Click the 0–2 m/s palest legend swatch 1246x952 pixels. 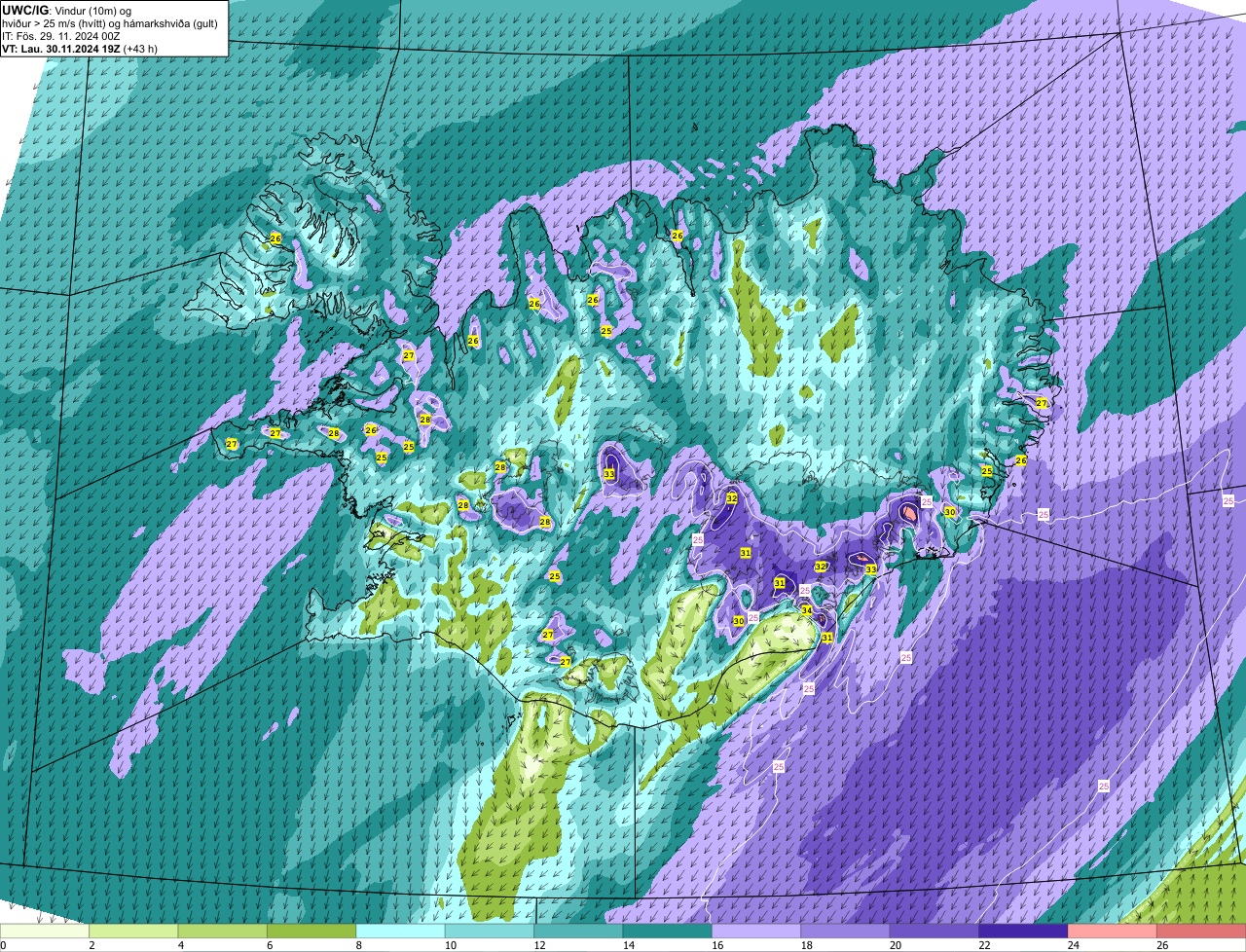pos(45,931)
